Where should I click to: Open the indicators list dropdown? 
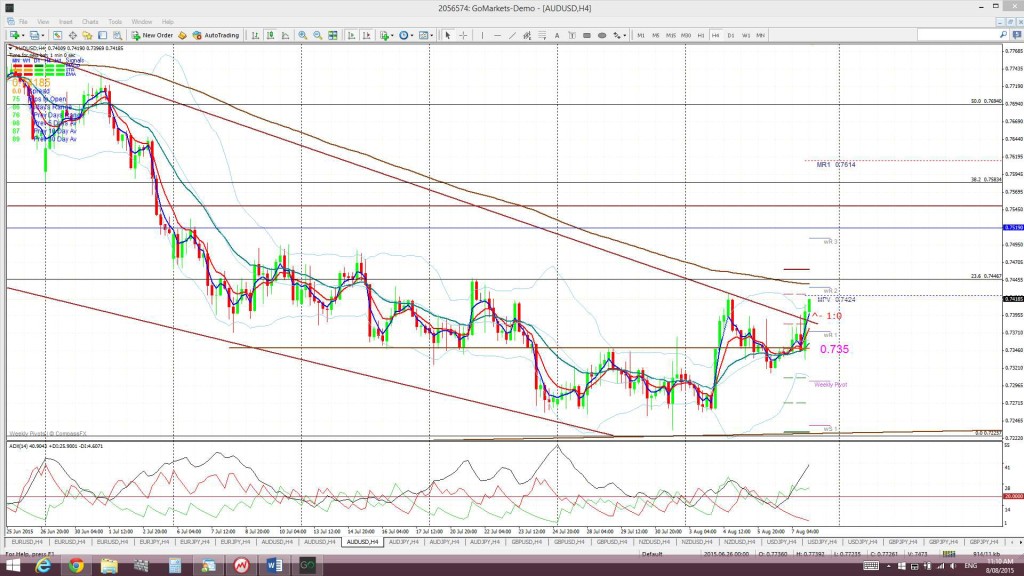392,35
